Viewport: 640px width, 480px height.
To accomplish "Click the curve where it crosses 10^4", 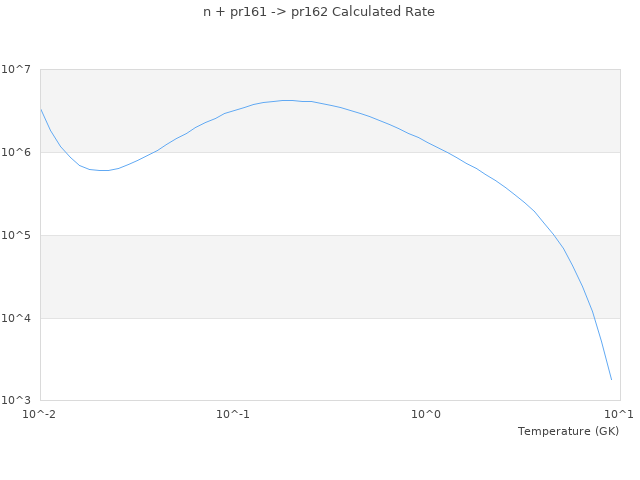I will [x=593, y=318].
